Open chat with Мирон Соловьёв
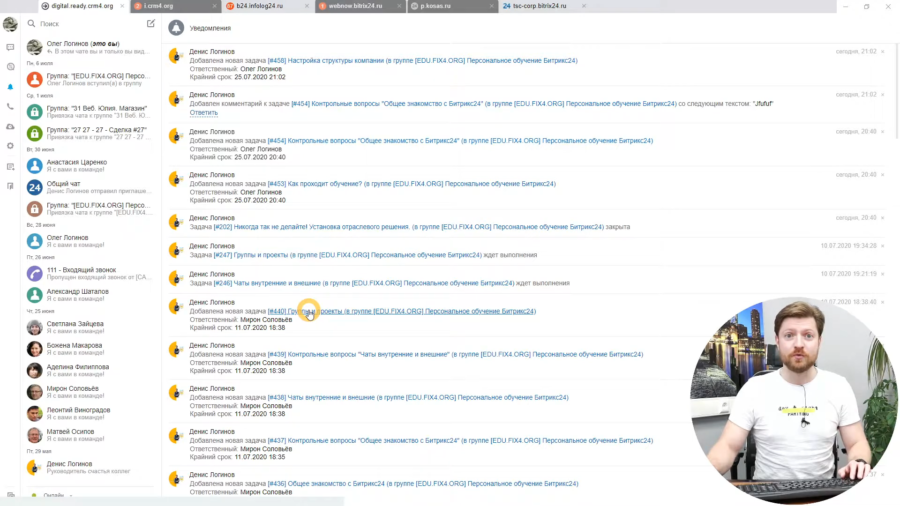Viewport: 900px width, 506px height. [89, 392]
